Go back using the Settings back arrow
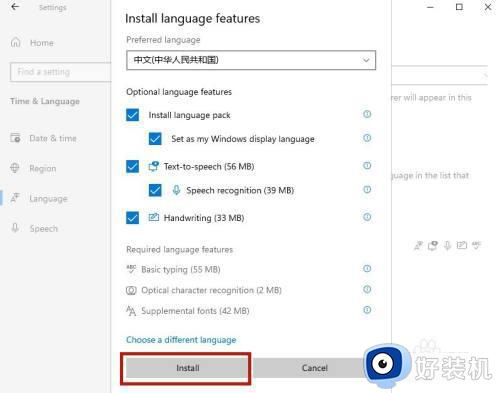This screenshot has height=393, width=500. [15, 7]
